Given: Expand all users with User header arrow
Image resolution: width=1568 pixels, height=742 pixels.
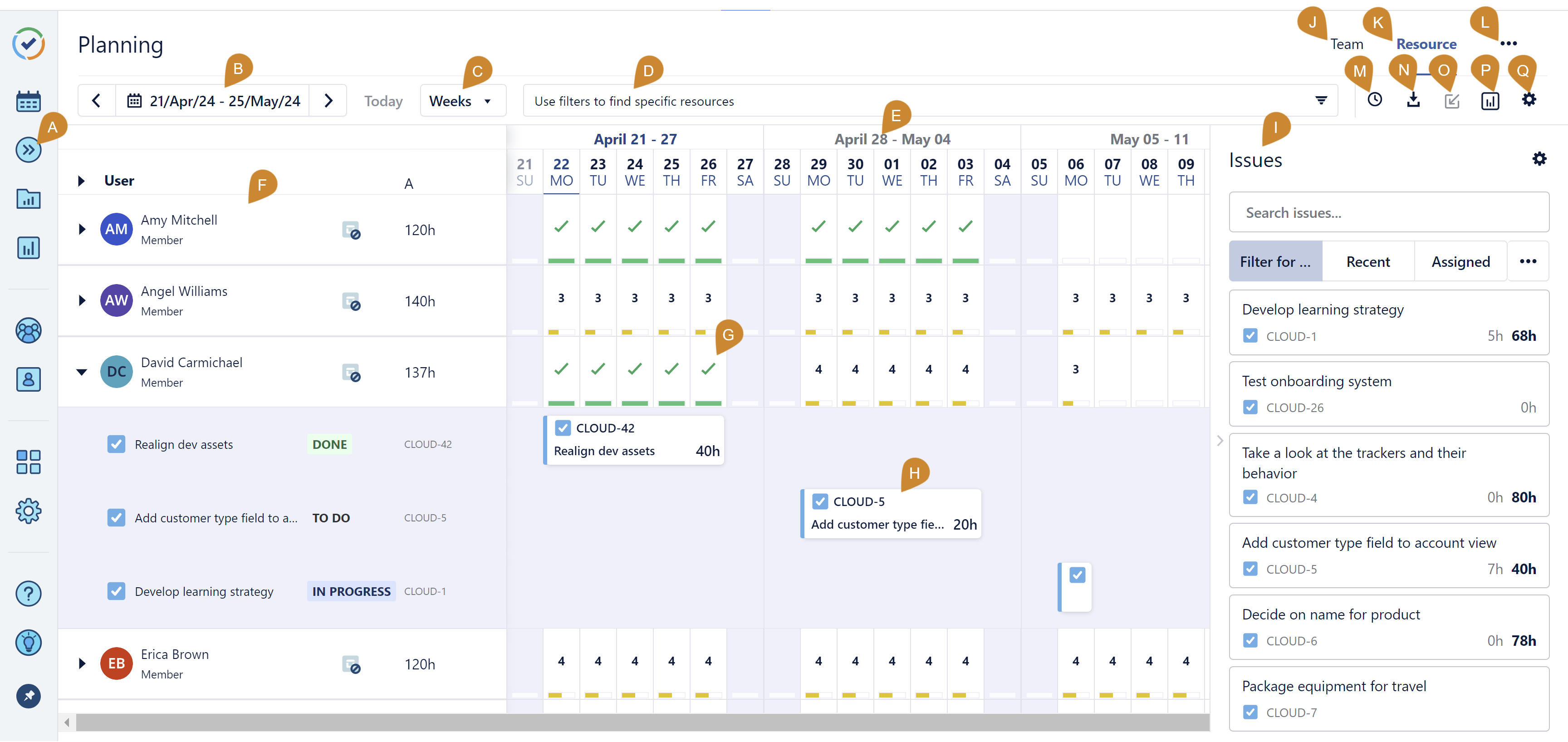Looking at the screenshot, I should click(x=81, y=181).
